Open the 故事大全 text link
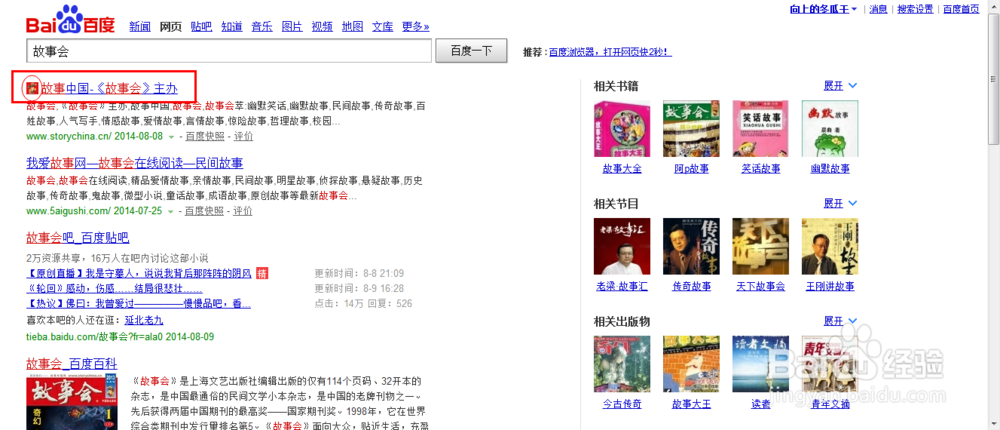Screen dimensions: 1000x430 coord(622,169)
